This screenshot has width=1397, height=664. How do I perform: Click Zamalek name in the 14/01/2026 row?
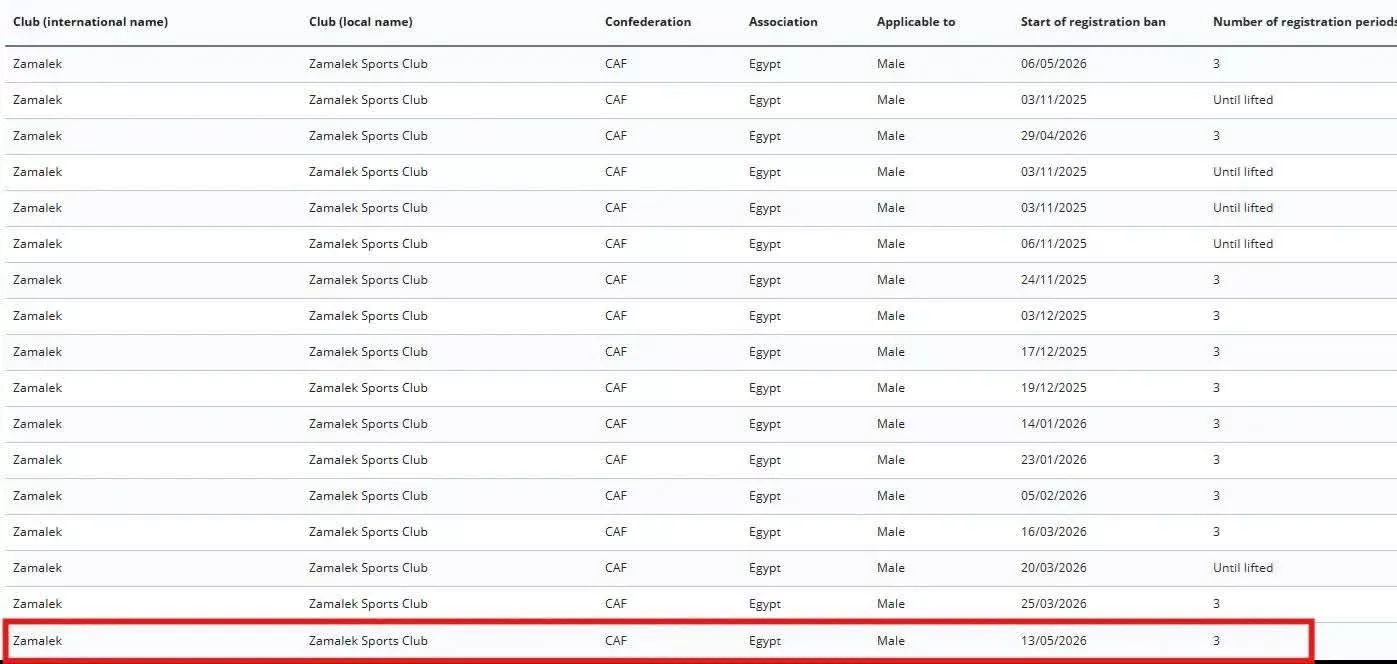[x=37, y=424]
